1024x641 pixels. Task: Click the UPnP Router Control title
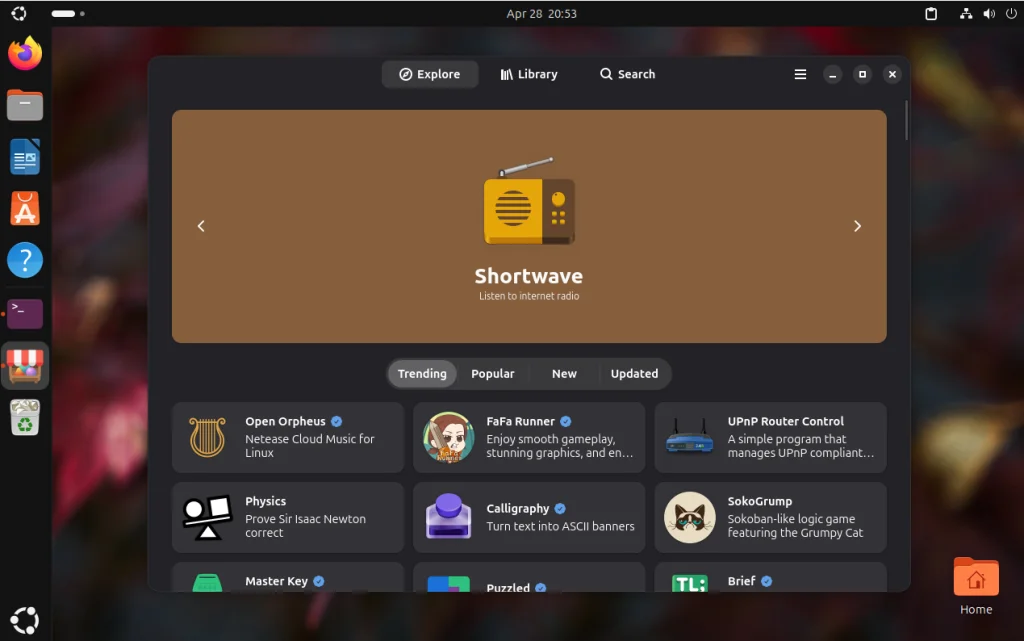coord(786,422)
